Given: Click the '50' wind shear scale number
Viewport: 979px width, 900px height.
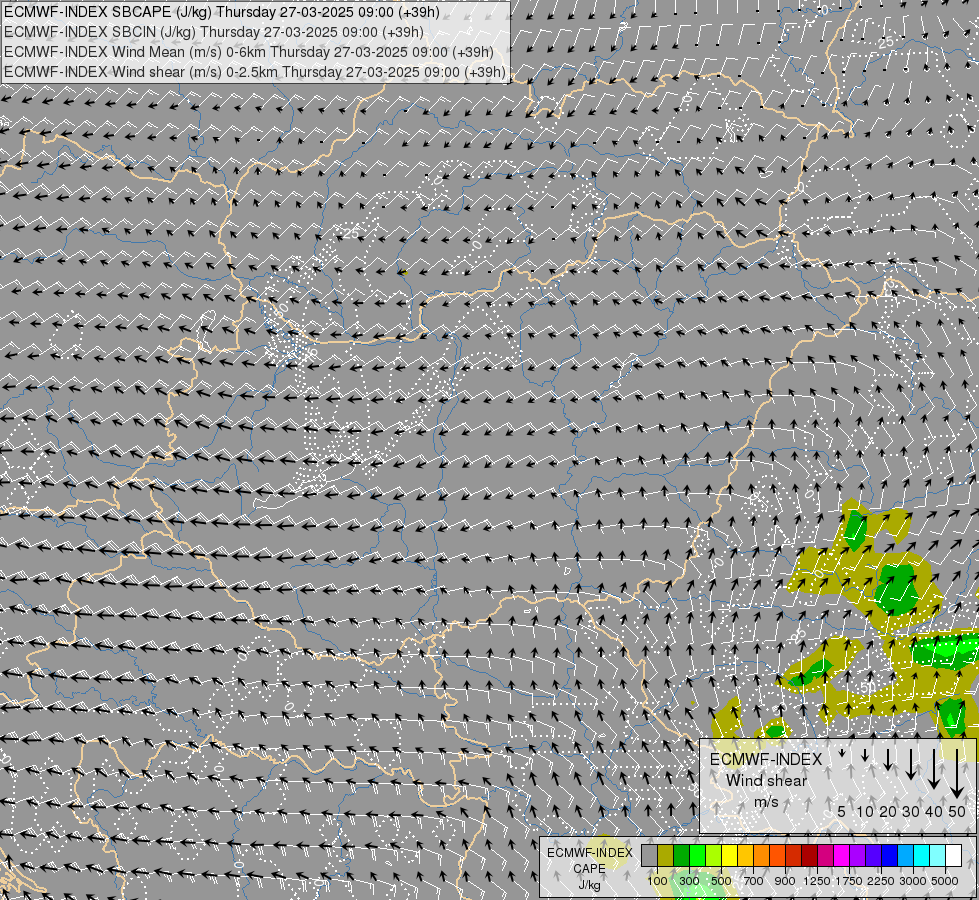Looking at the screenshot, I should [x=957, y=811].
